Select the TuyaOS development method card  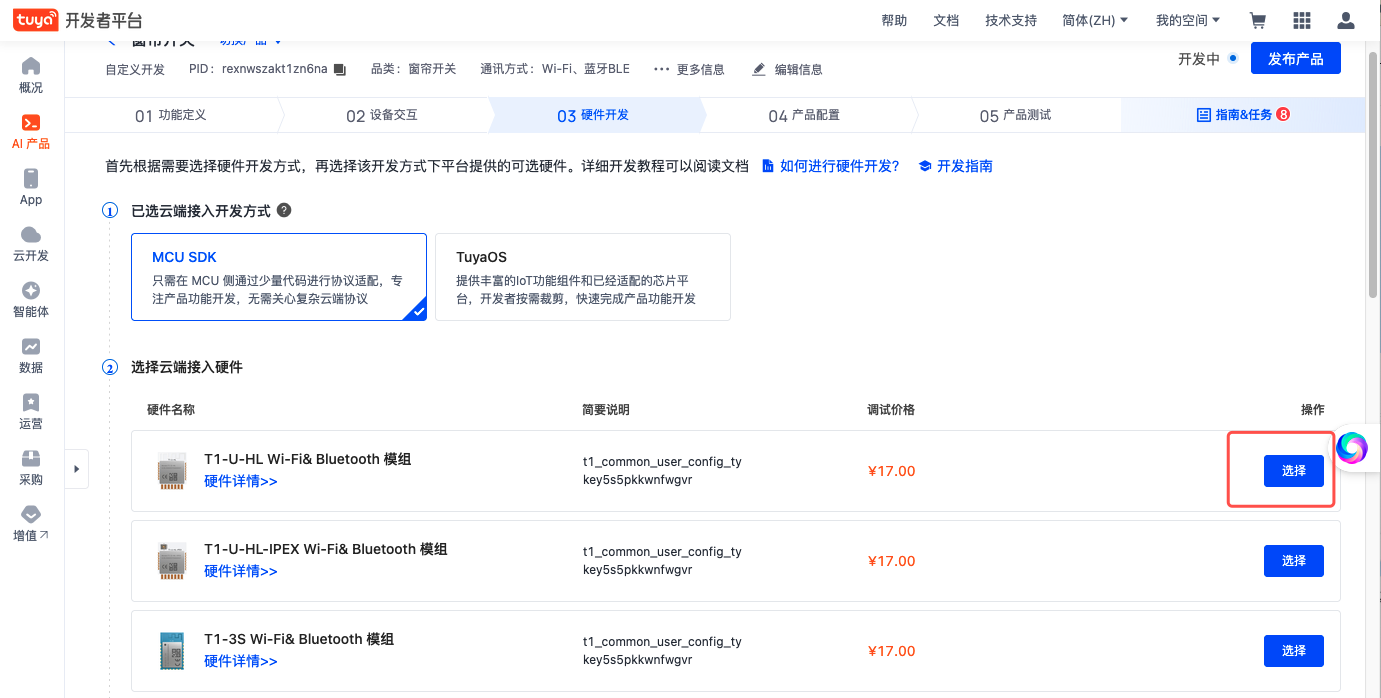(x=583, y=277)
